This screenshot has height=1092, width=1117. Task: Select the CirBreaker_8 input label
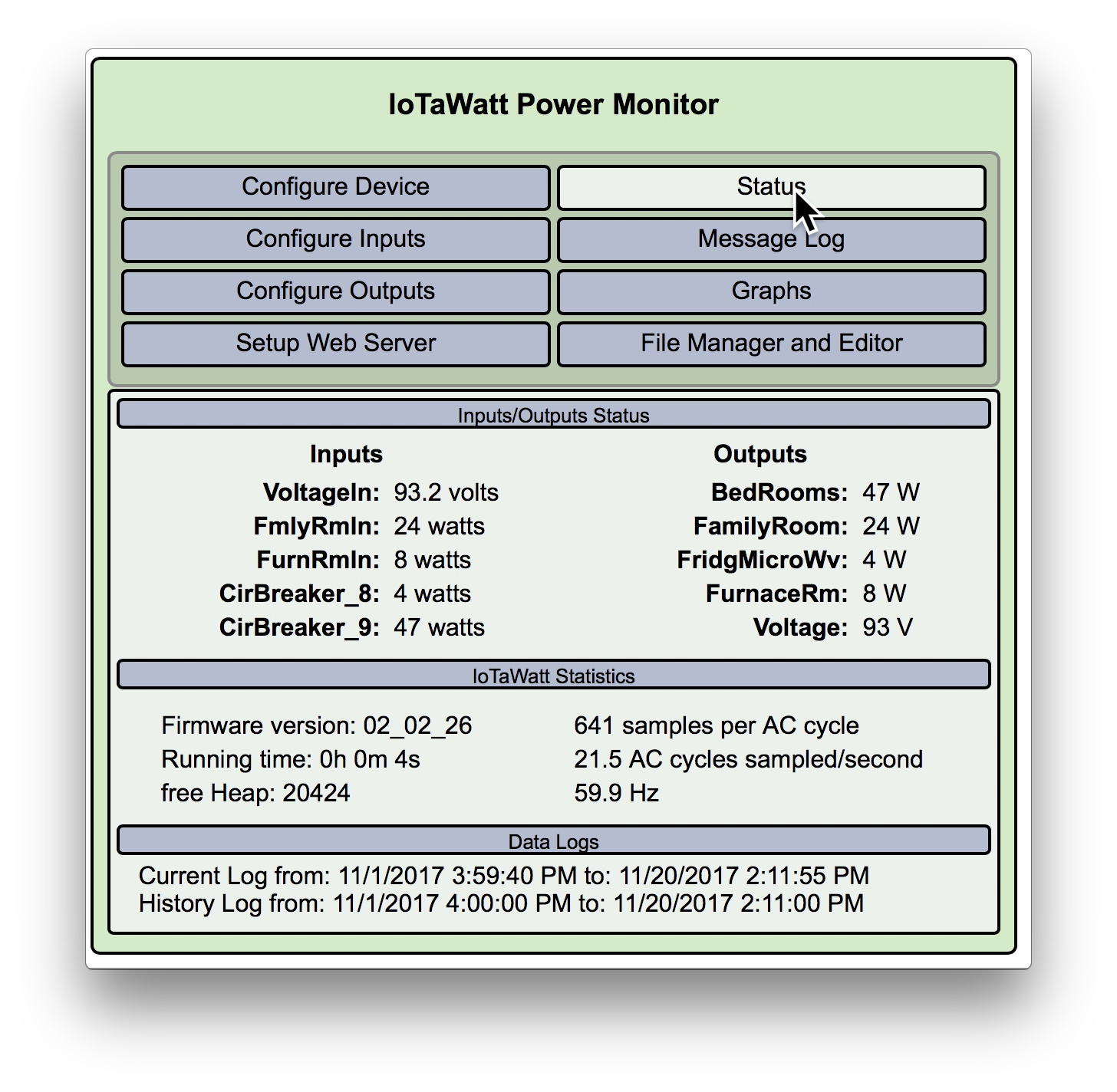pos(300,594)
